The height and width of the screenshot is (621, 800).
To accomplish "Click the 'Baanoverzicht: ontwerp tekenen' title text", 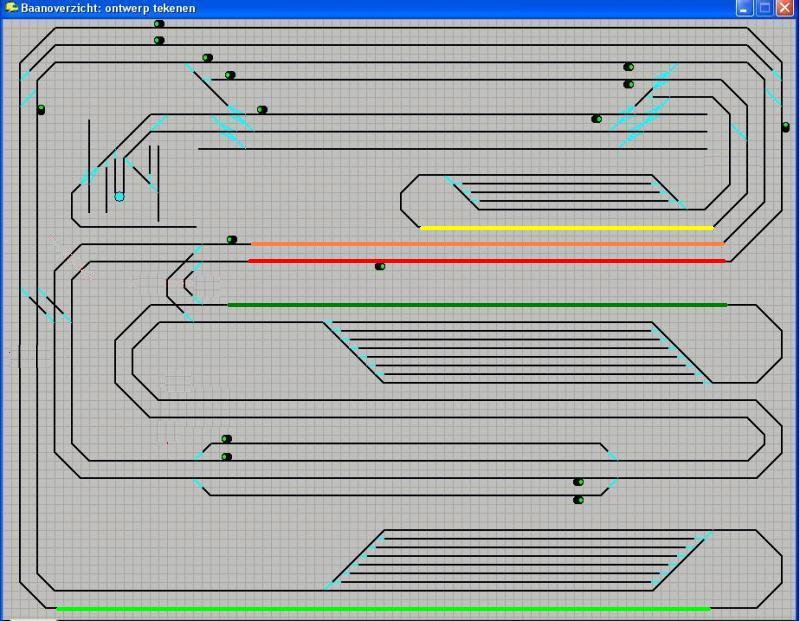I will (108, 8).
